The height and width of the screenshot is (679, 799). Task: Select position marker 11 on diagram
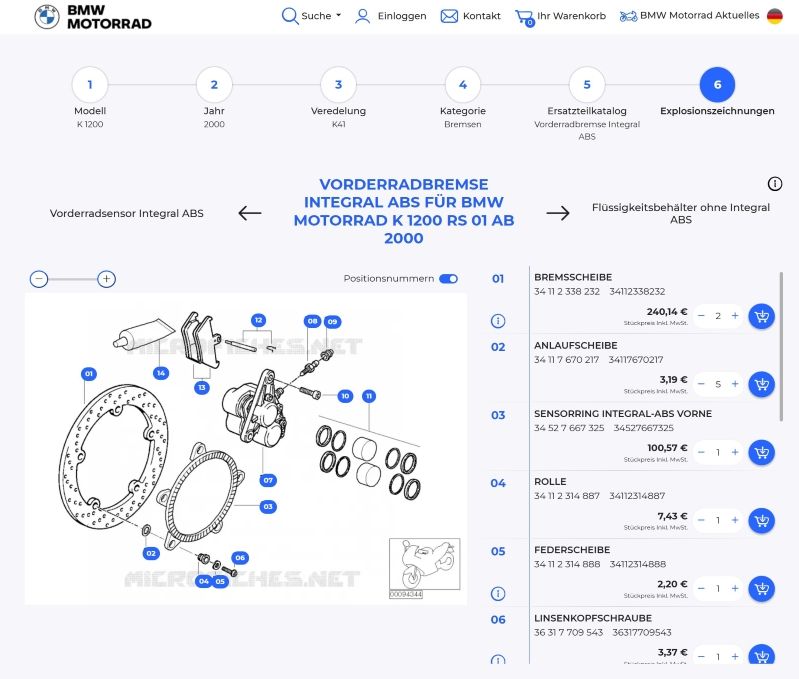(x=369, y=396)
